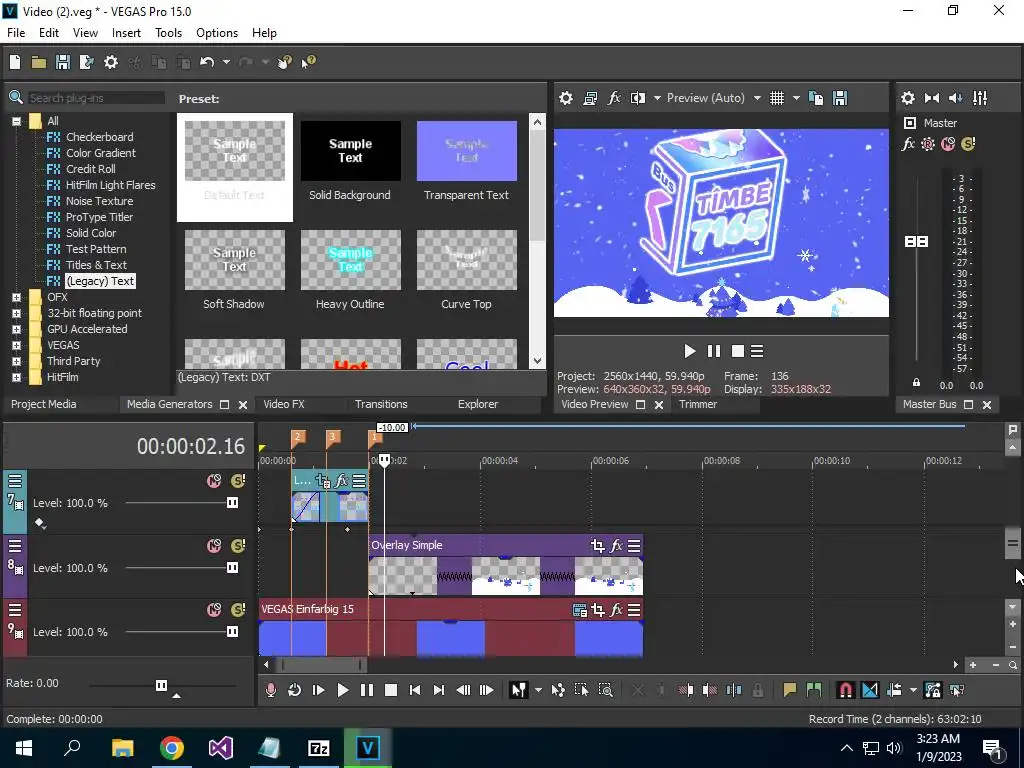
Task: Collapse the All plug-ins folder
Action: pos(16,121)
